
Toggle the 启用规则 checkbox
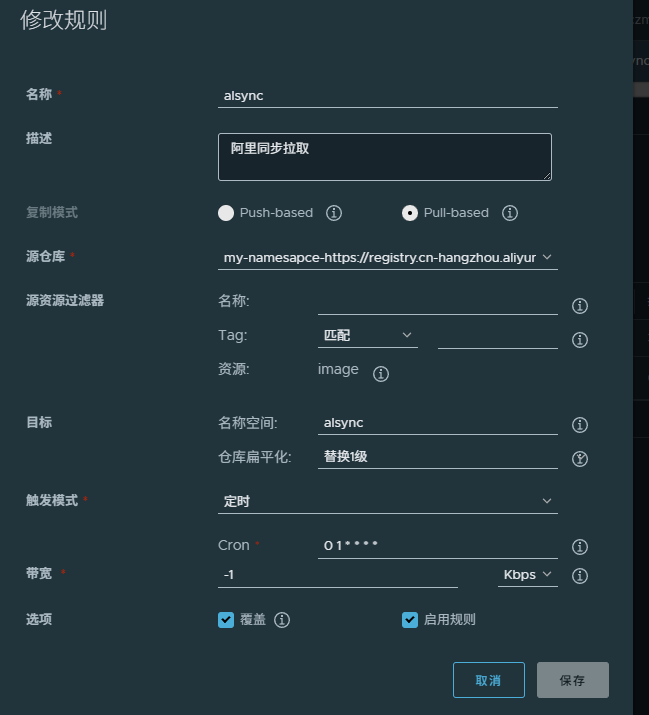(410, 620)
